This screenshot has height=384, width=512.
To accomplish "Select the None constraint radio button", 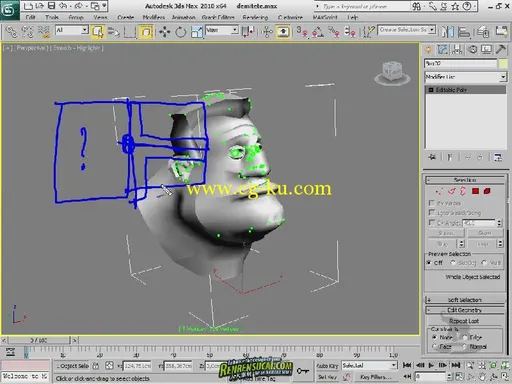I will 434,337.
